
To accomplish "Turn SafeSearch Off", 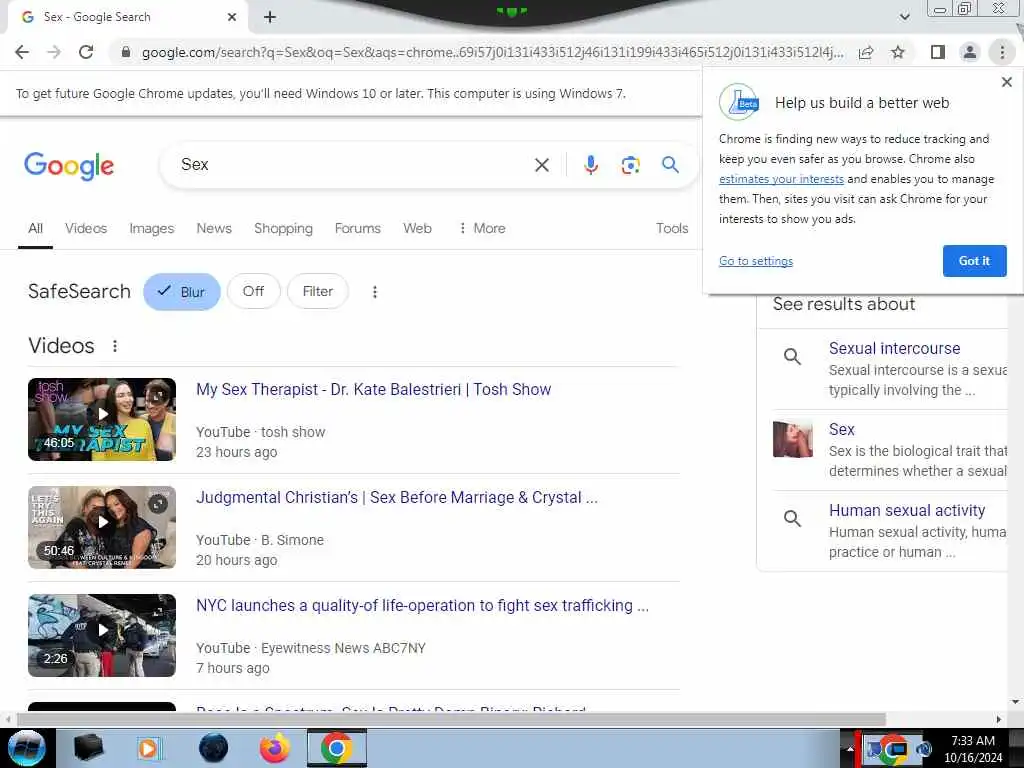I will (x=253, y=292).
